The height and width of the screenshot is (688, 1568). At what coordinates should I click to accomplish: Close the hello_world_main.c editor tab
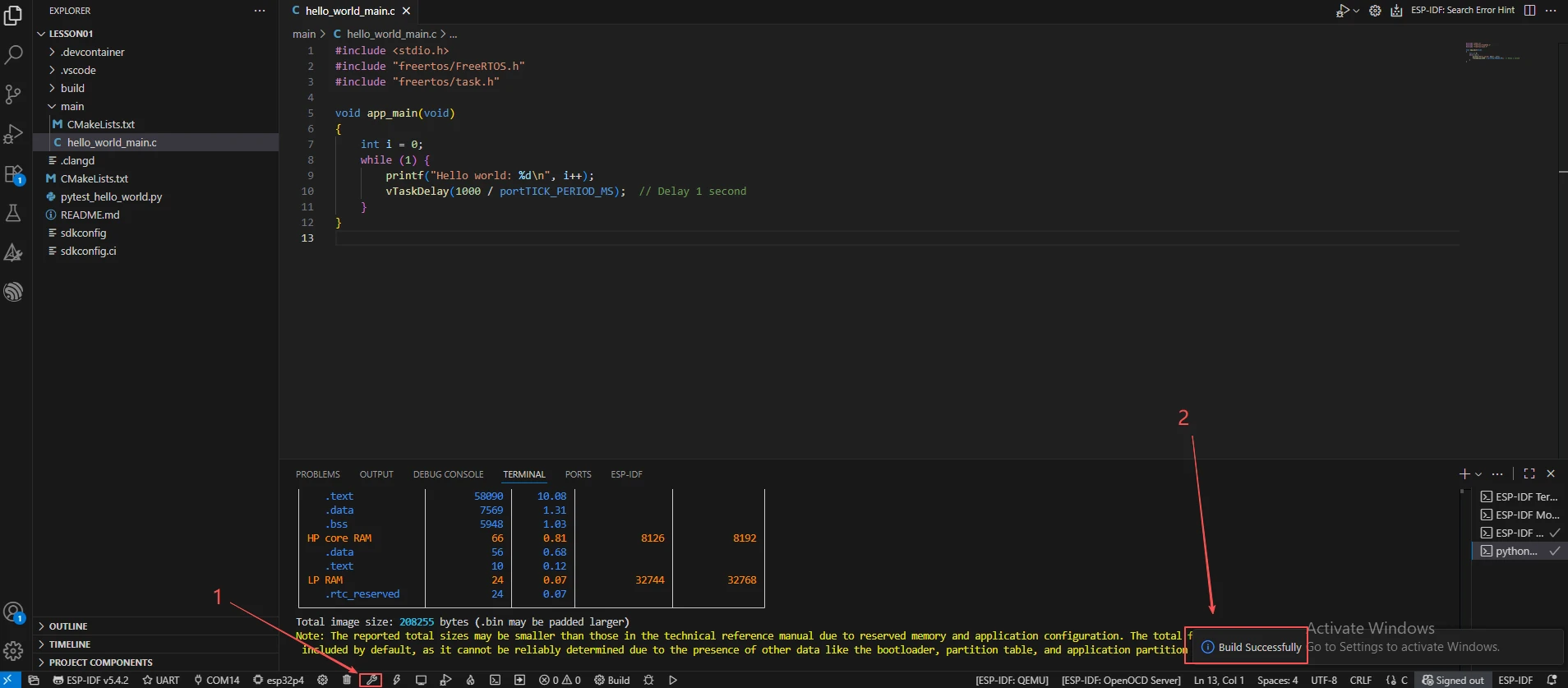pos(406,11)
